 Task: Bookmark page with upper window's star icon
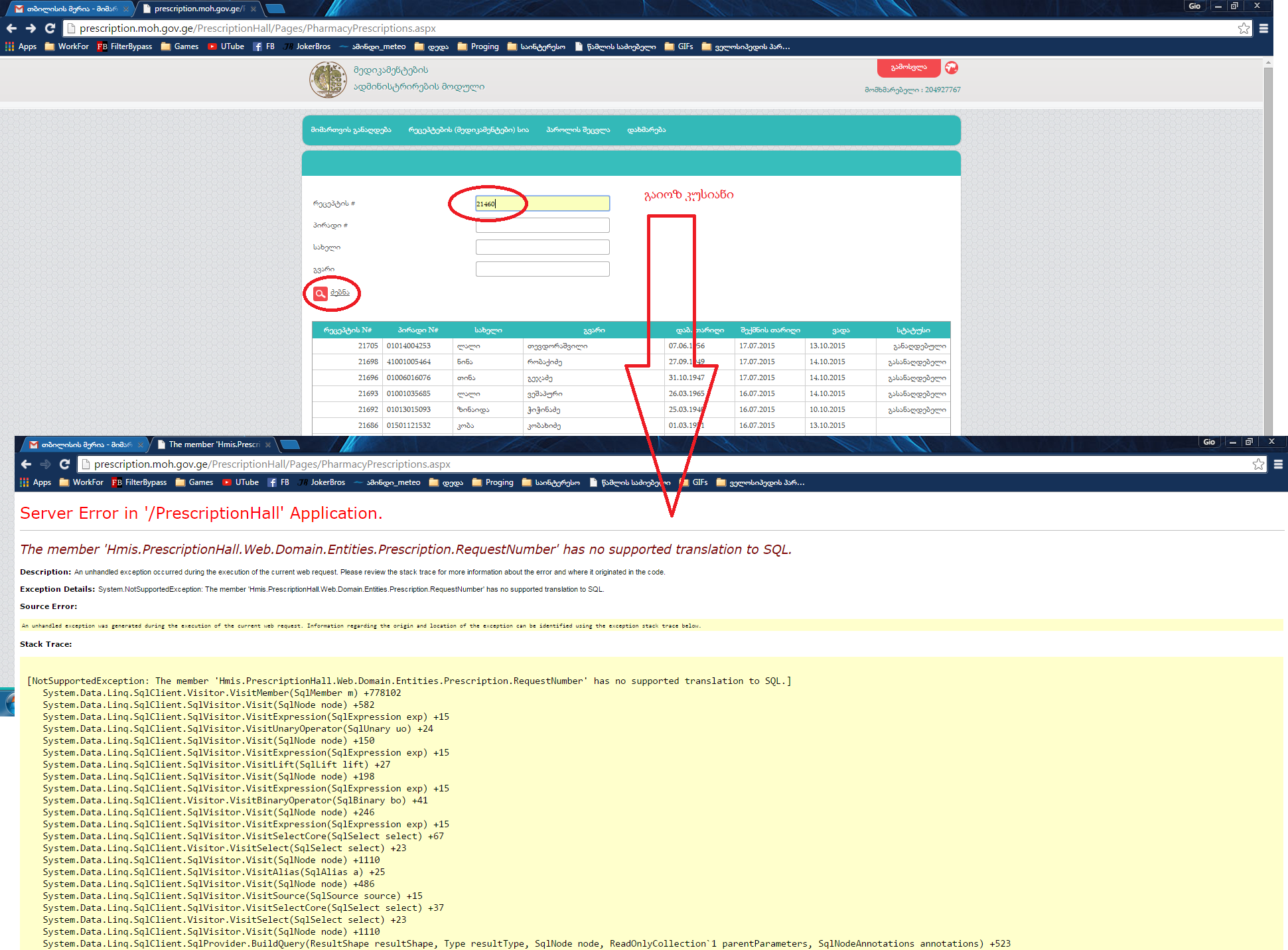coord(1244,29)
